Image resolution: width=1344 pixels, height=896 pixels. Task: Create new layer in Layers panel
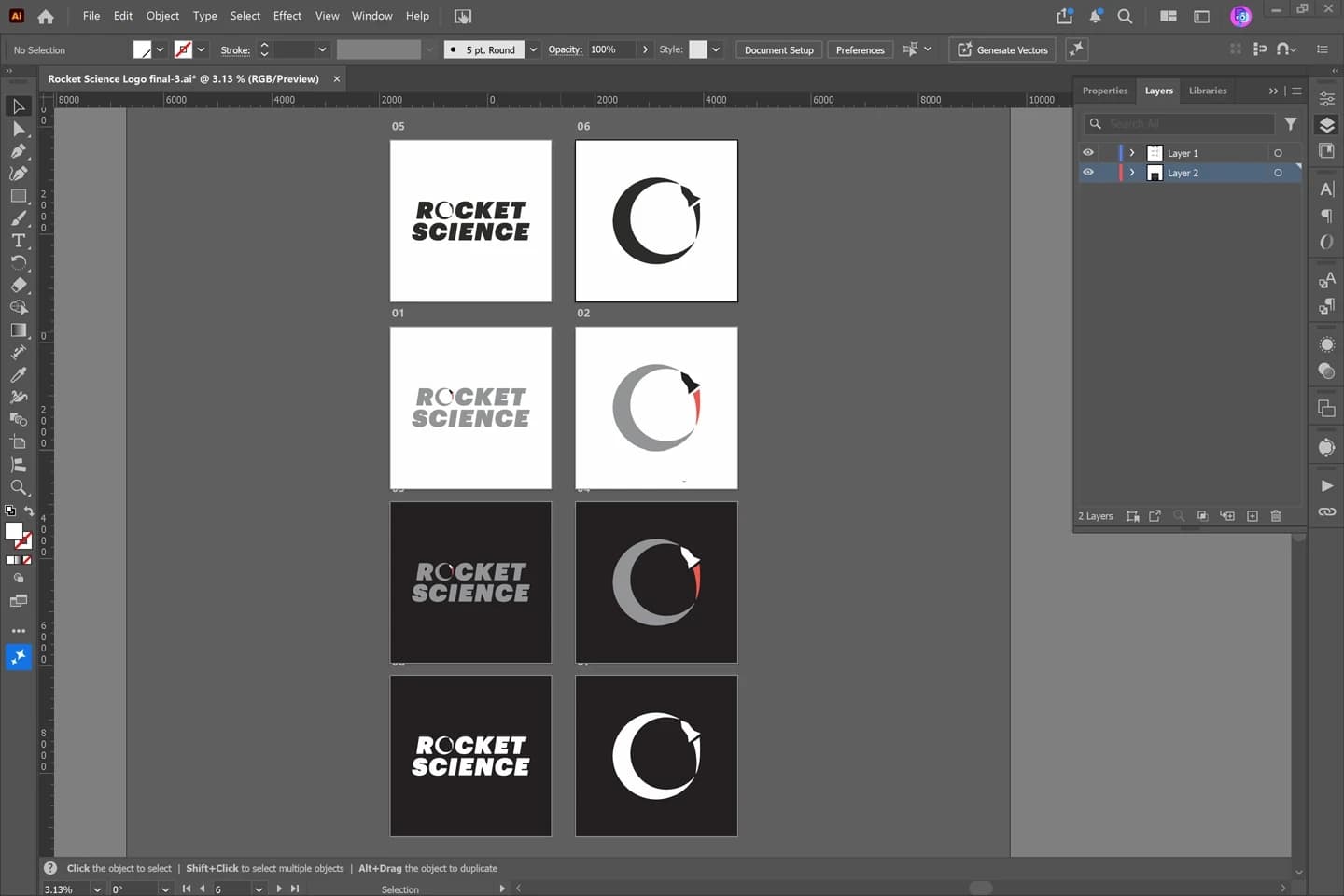pyautogui.click(x=1253, y=516)
